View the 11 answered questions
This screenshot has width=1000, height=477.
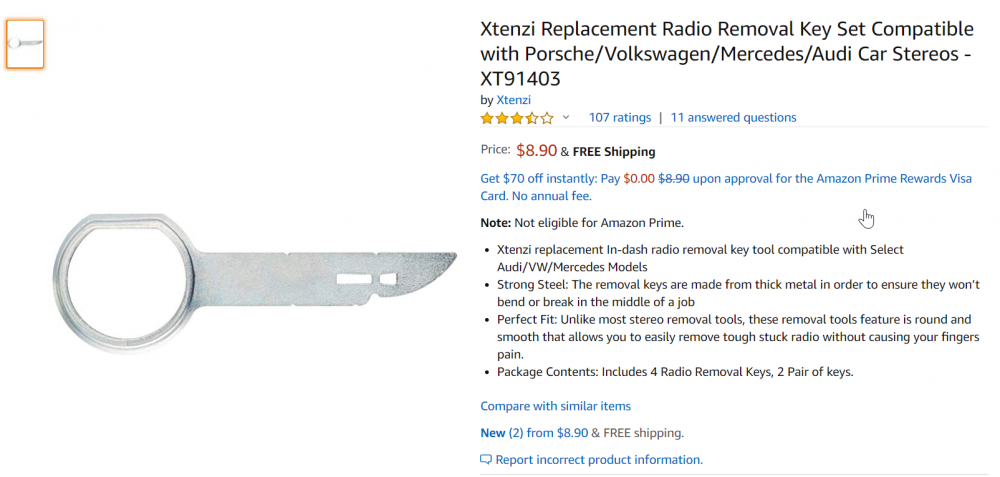(x=733, y=118)
